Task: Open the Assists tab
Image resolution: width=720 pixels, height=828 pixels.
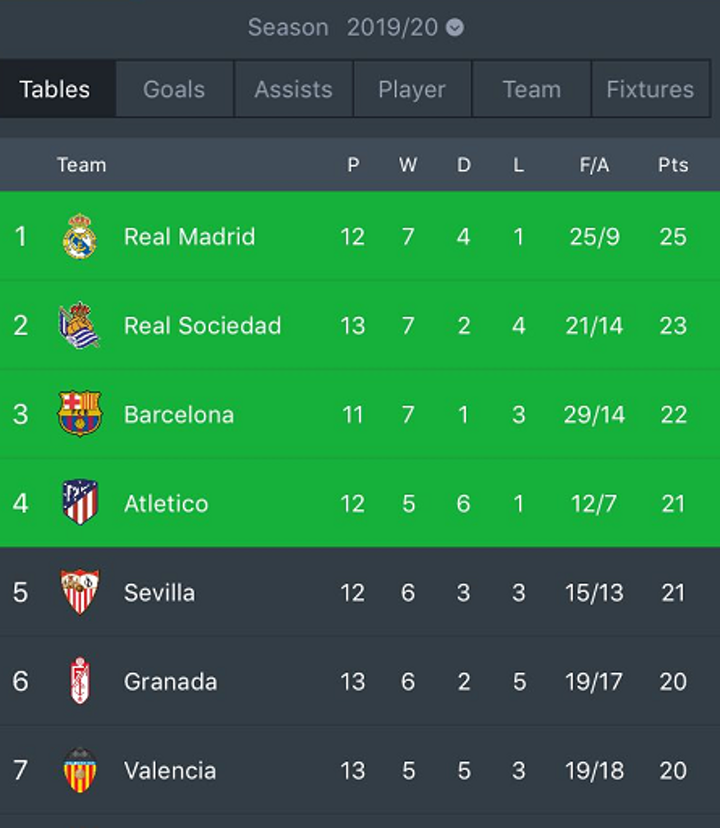Action: pos(294,89)
